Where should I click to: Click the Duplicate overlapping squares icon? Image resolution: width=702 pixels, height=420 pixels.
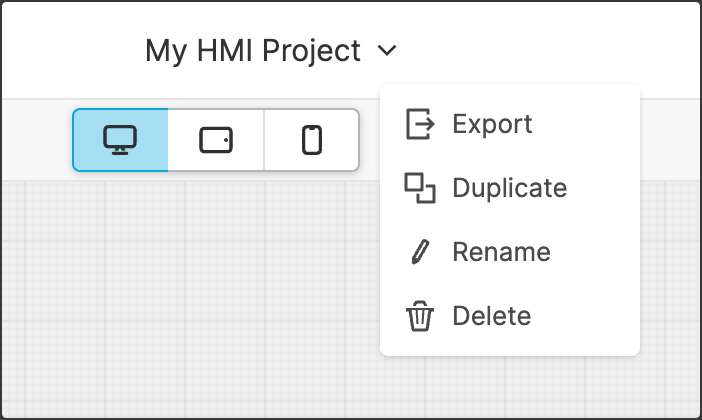pyautogui.click(x=420, y=188)
